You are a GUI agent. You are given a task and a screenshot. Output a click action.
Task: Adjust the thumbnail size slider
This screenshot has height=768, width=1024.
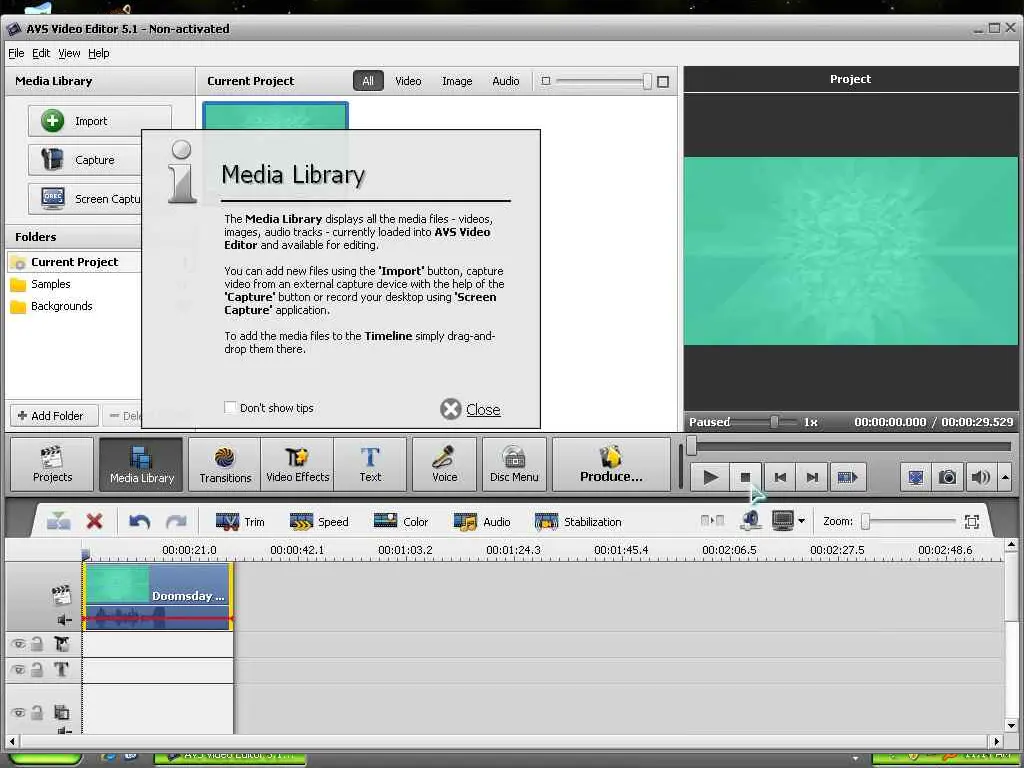tap(647, 81)
